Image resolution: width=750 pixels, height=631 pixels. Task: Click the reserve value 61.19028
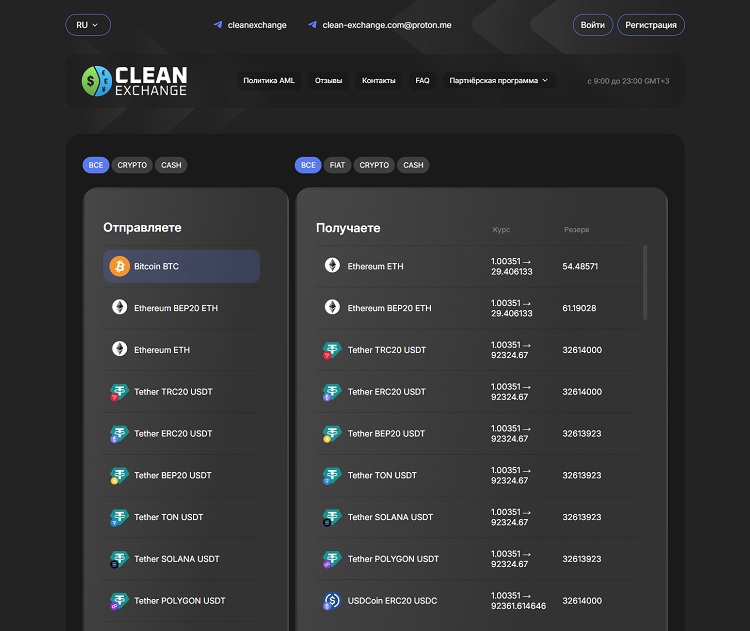point(579,308)
